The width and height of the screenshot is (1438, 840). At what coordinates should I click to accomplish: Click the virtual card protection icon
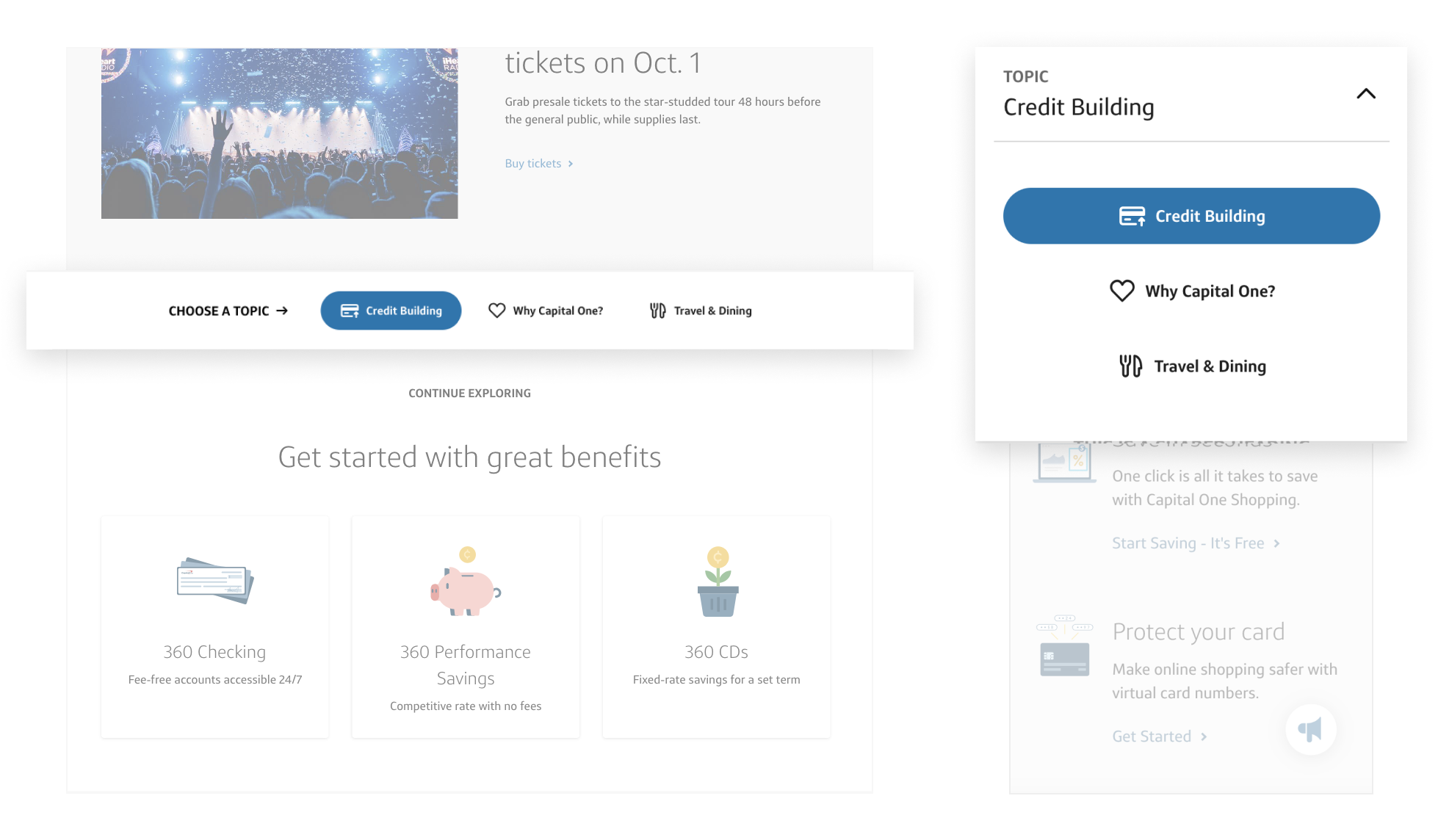1065,646
